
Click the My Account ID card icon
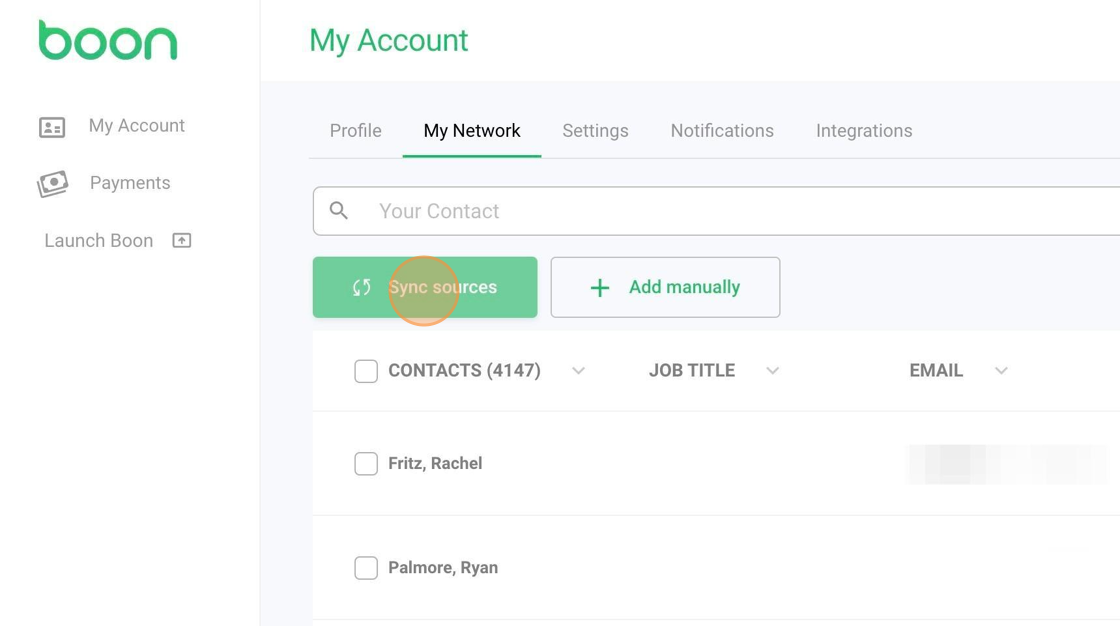coord(52,127)
